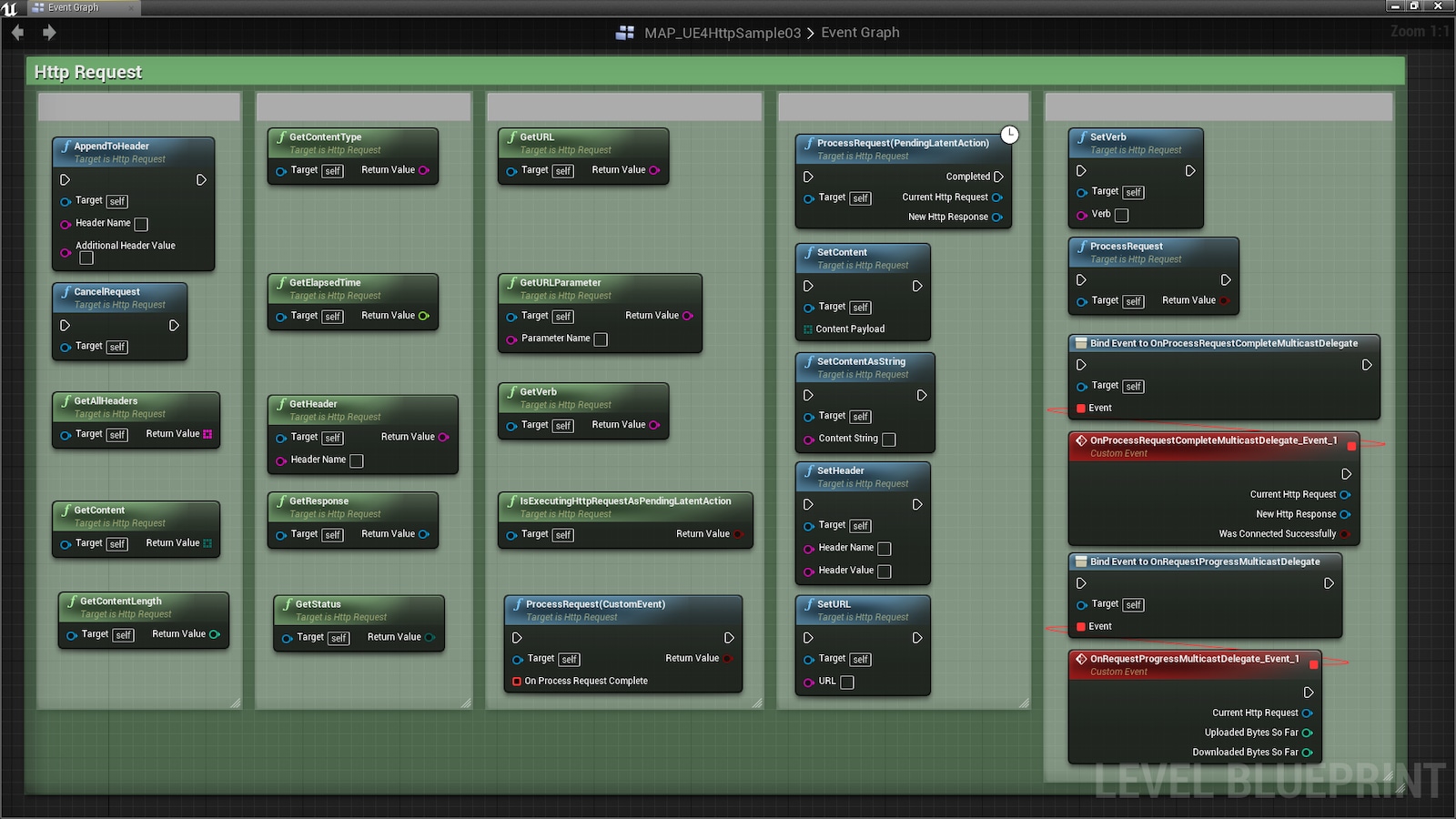Click the Event Graph breadcrumb label
This screenshot has width=1456, height=819.
point(860,33)
